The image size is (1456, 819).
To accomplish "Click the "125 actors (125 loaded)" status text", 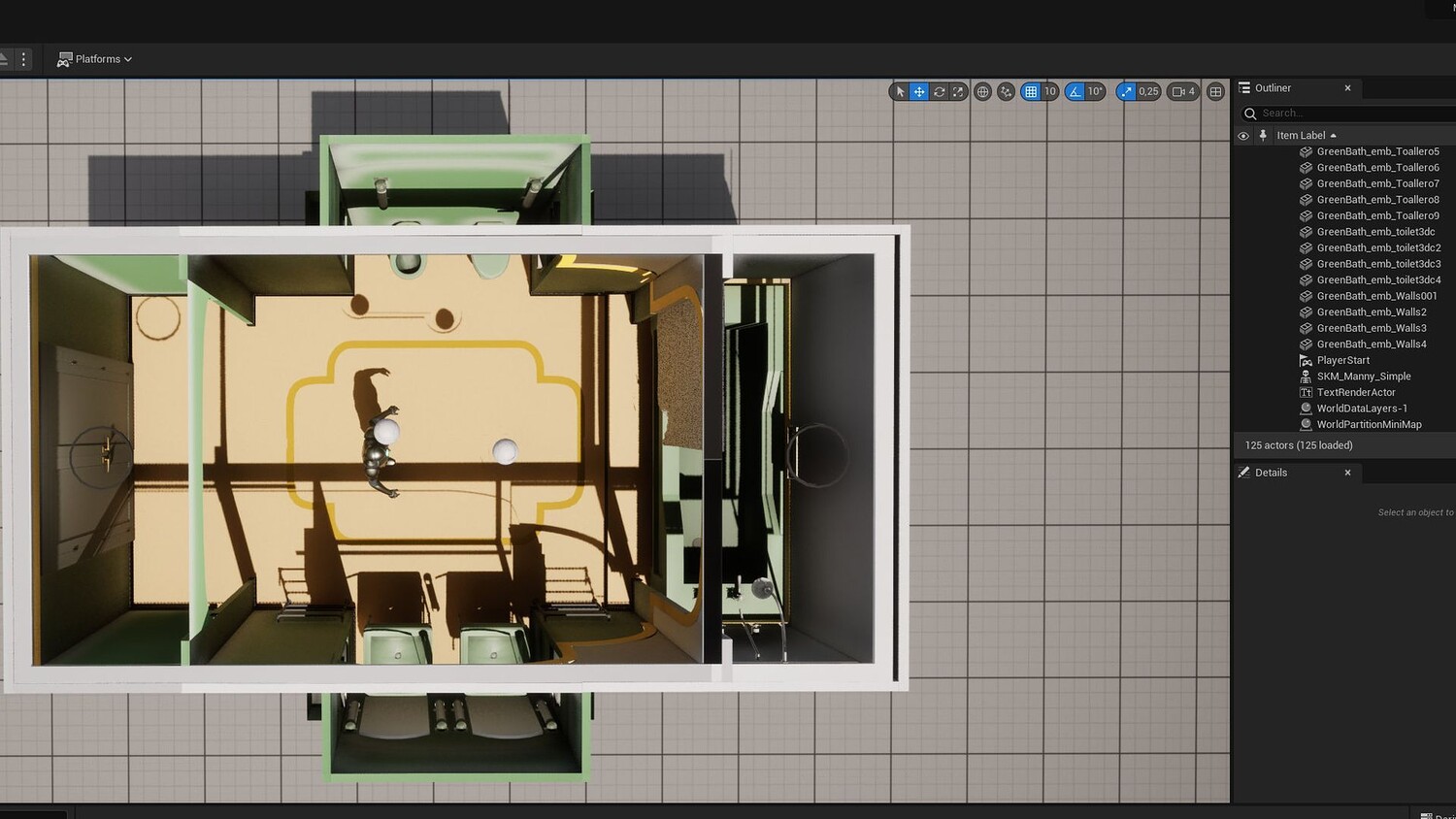I will pos(1299,445).
